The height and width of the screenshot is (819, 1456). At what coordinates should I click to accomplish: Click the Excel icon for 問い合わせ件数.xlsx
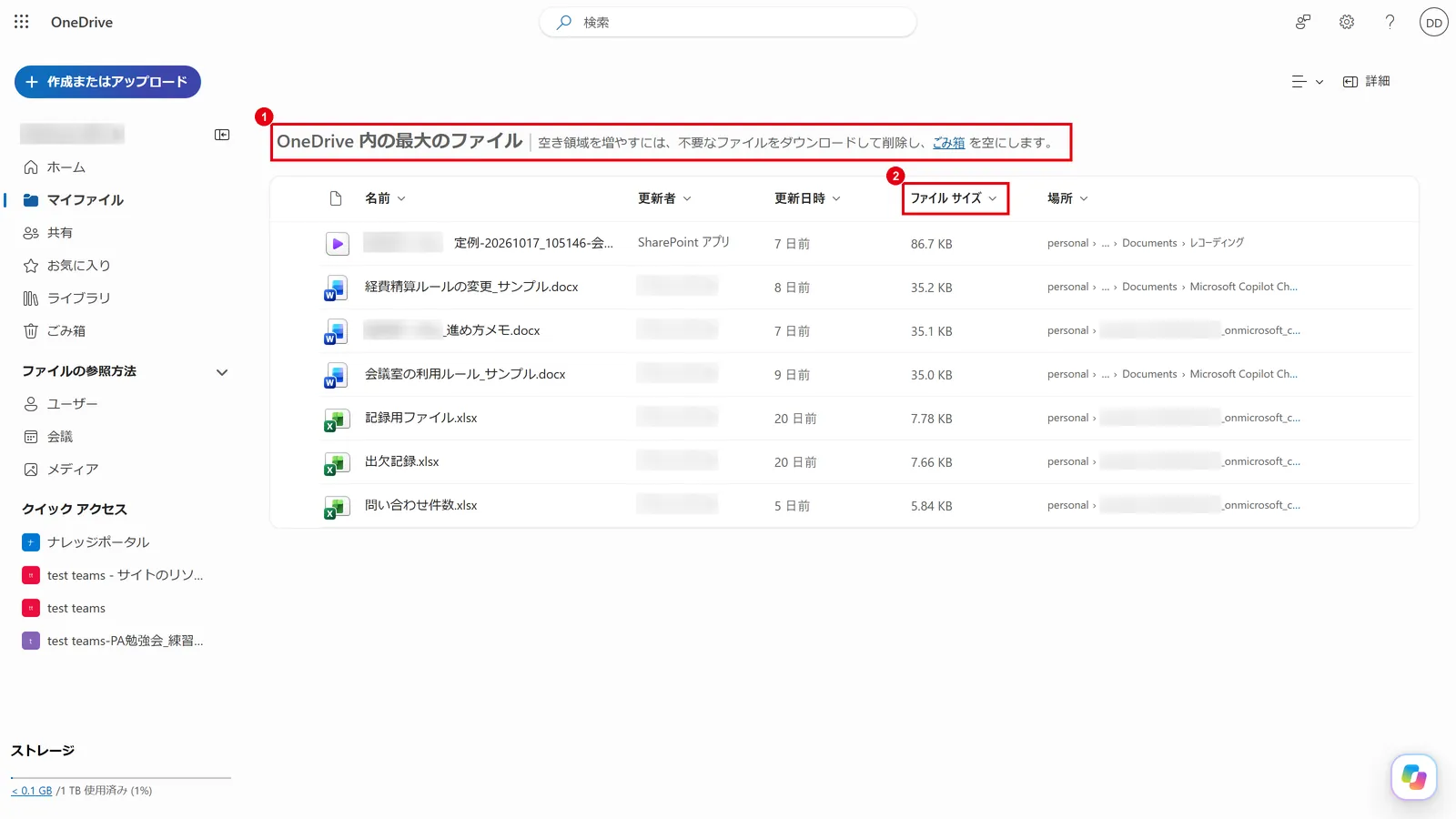335,506
